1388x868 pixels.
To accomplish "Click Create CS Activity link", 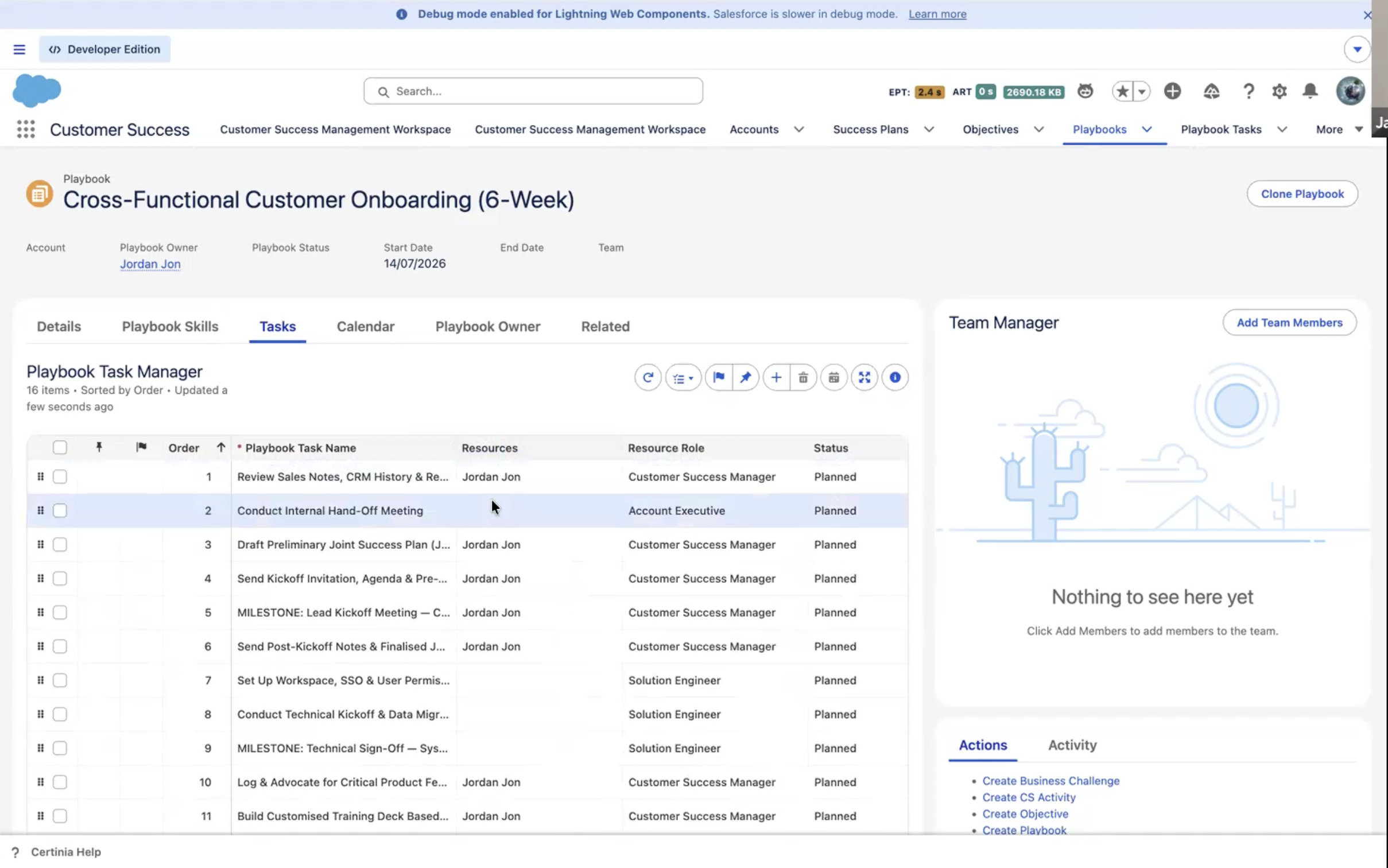I will pyautogui.click(x=1029, y=797).
